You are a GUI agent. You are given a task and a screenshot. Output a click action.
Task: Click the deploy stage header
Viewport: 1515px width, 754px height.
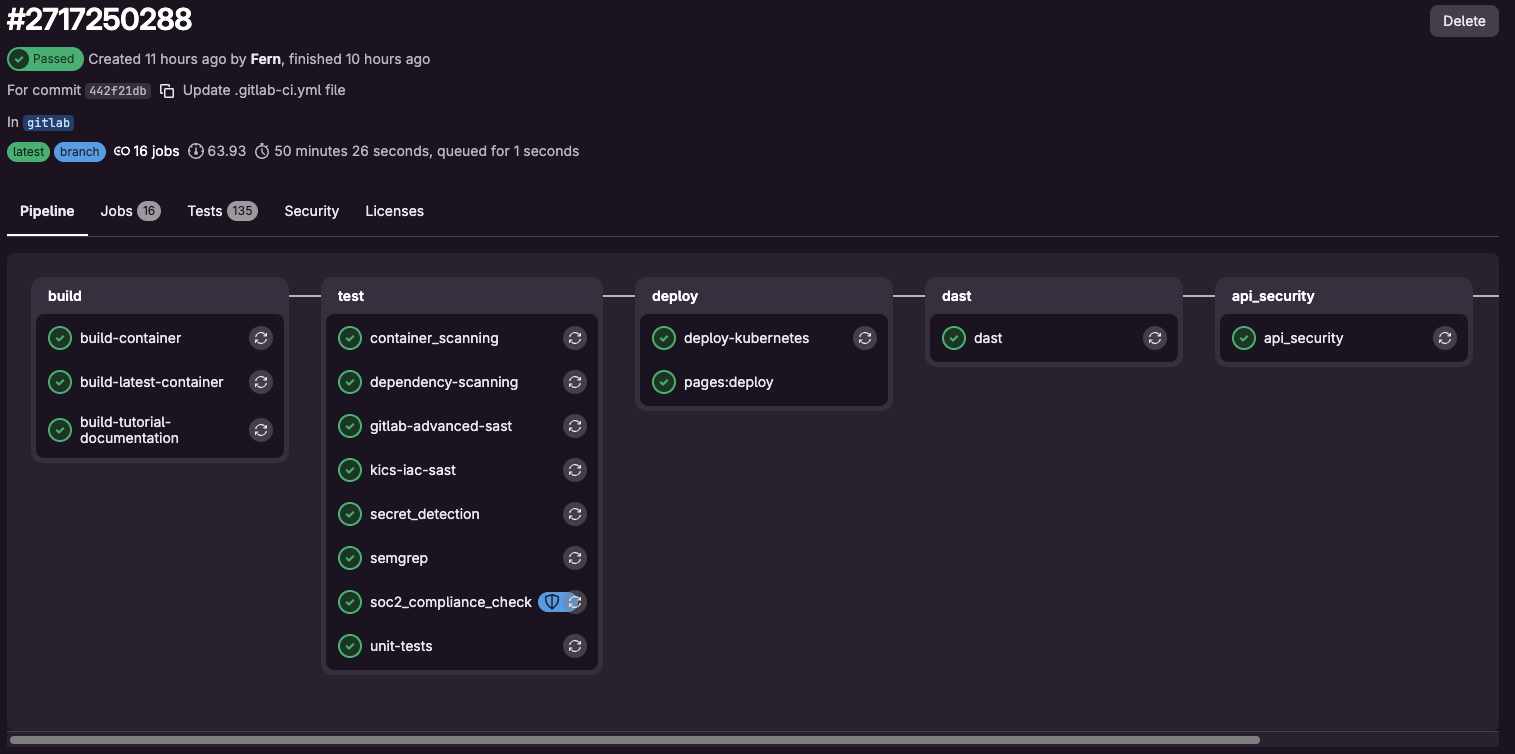click(675, 296)
